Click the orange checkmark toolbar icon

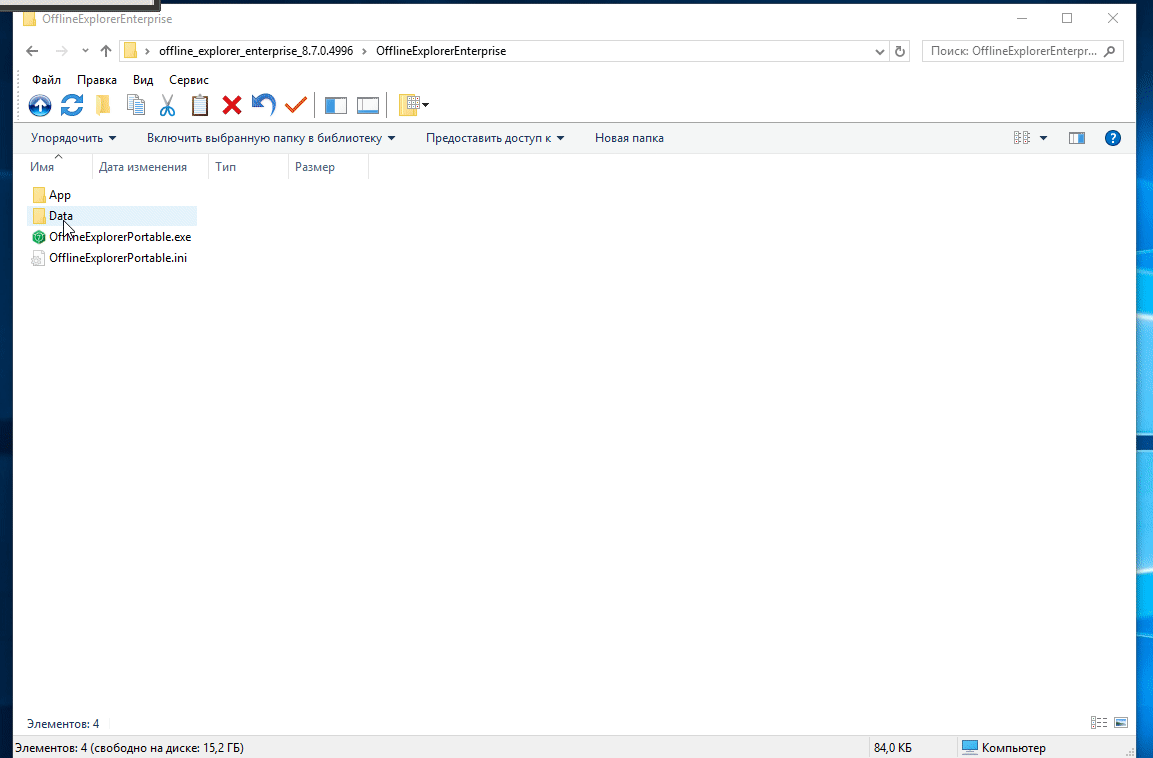(296, 105)
